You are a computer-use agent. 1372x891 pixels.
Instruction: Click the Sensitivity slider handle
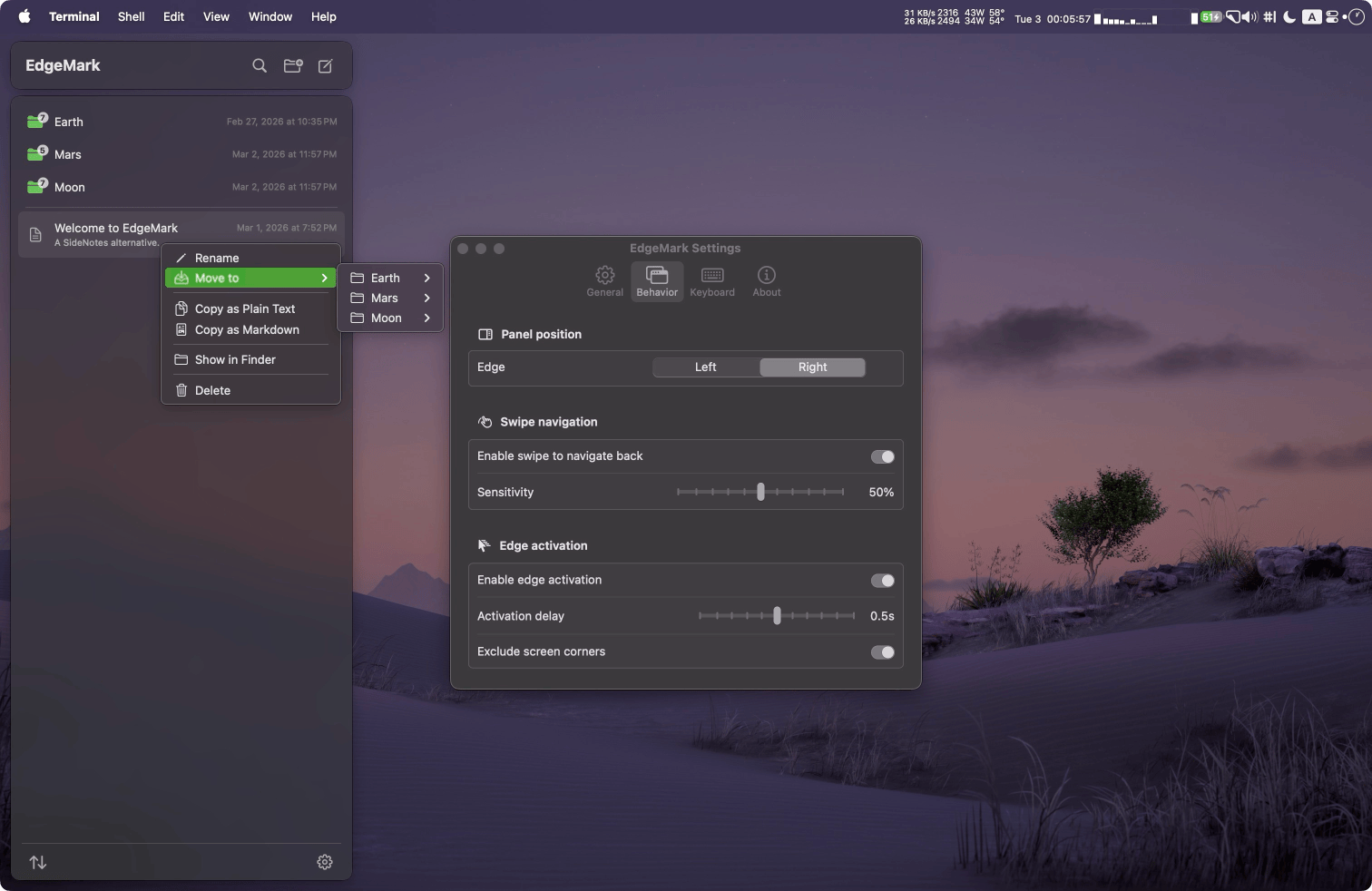click(760, 492)
